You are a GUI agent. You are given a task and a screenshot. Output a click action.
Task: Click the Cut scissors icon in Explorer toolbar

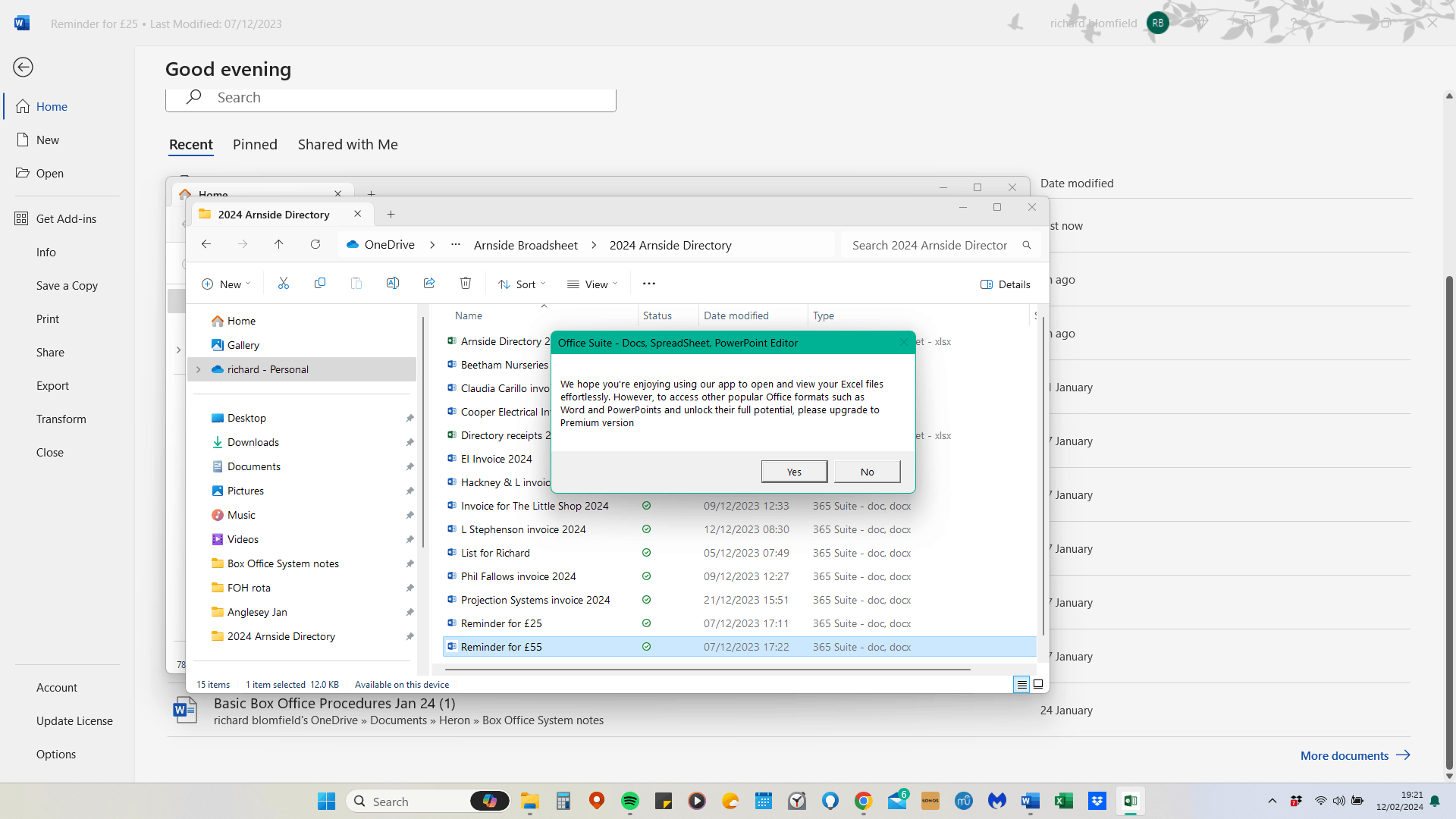(x=284, y=284)
